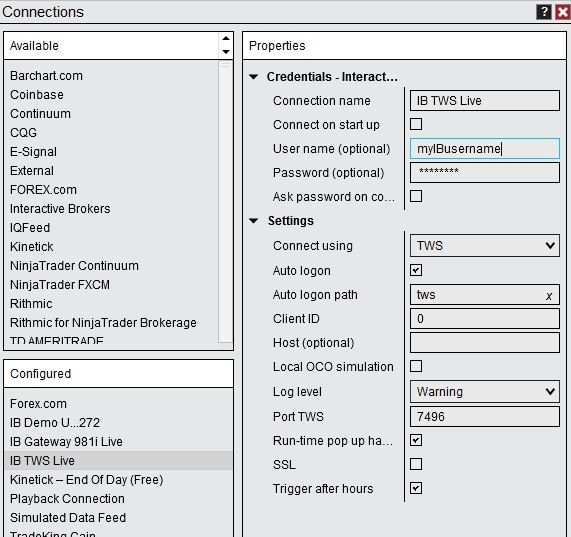This screenshot has width=571, height=537.
Task: Open the help question mark icon
Action: [x=543, y=12]
